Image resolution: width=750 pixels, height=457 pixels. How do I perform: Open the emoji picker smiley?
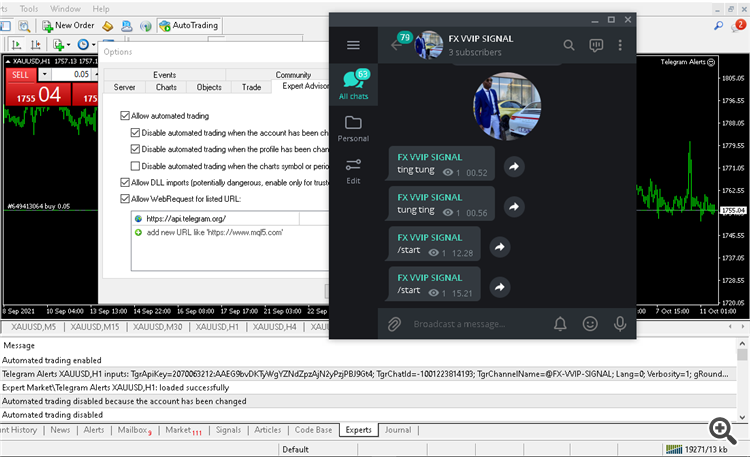[590, 324]
